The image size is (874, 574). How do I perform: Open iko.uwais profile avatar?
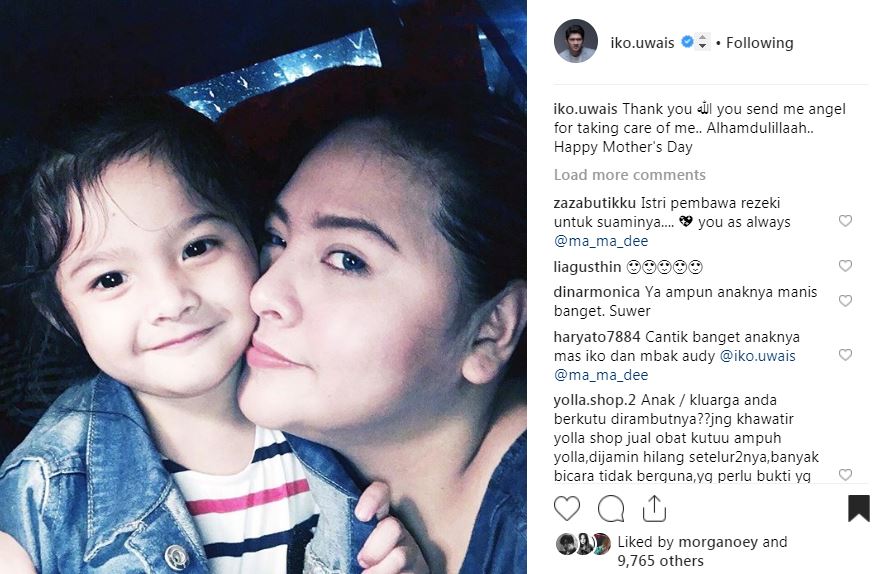click(x=576, y=41)
